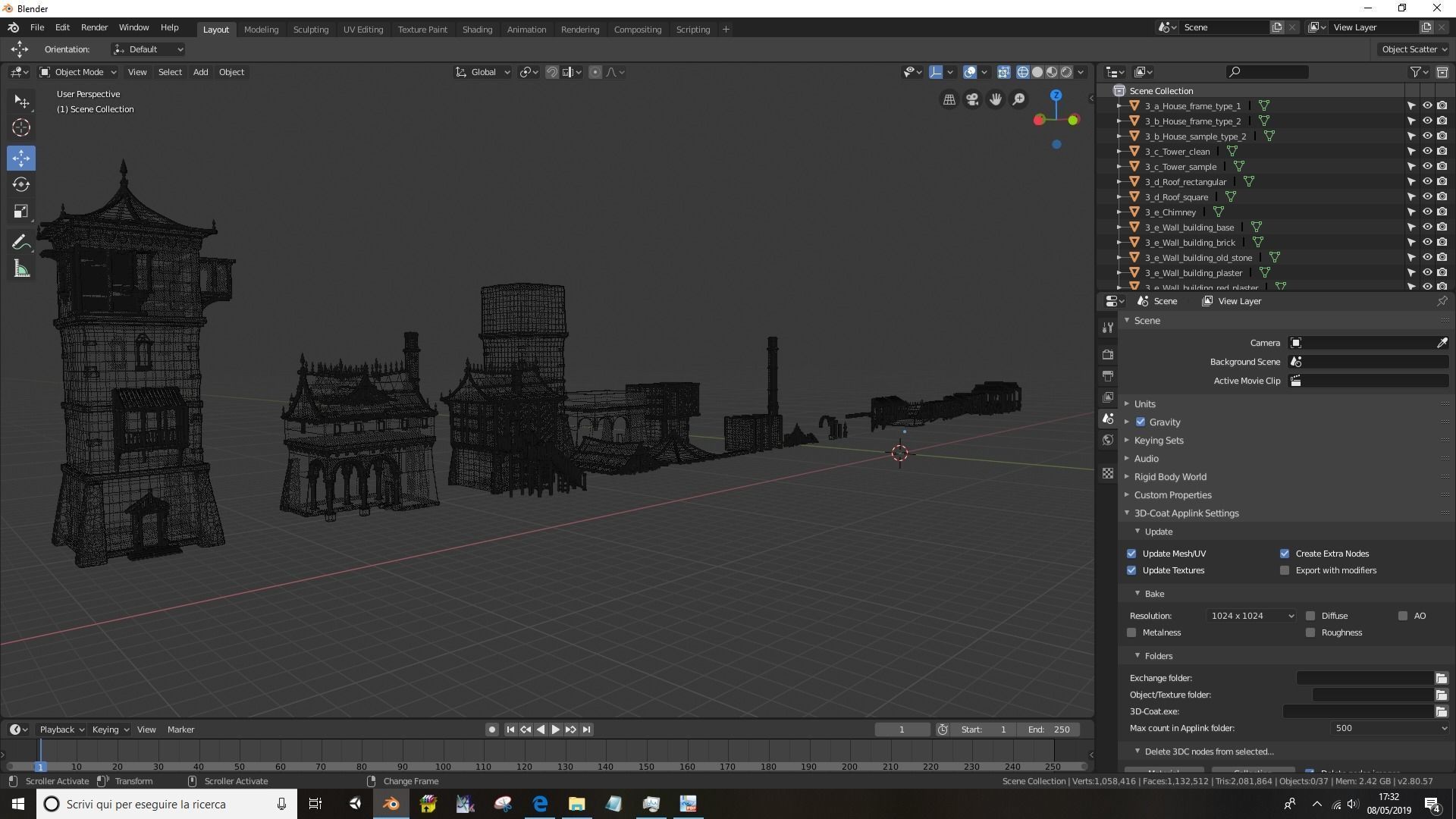
Task: Toggle camera view in viewport
Action: point(972,99)
